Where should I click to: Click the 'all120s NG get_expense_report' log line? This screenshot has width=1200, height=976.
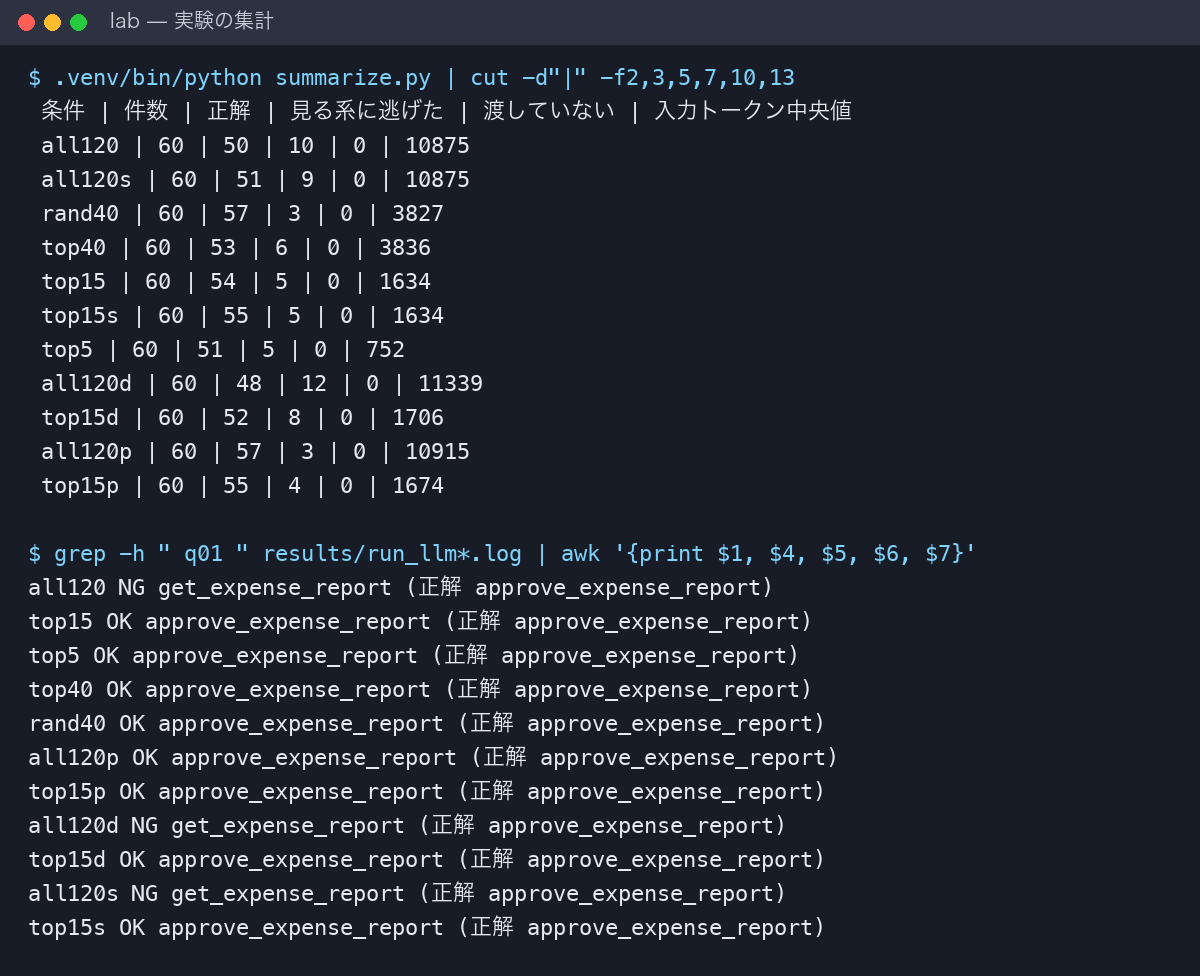tap(408, 894)
